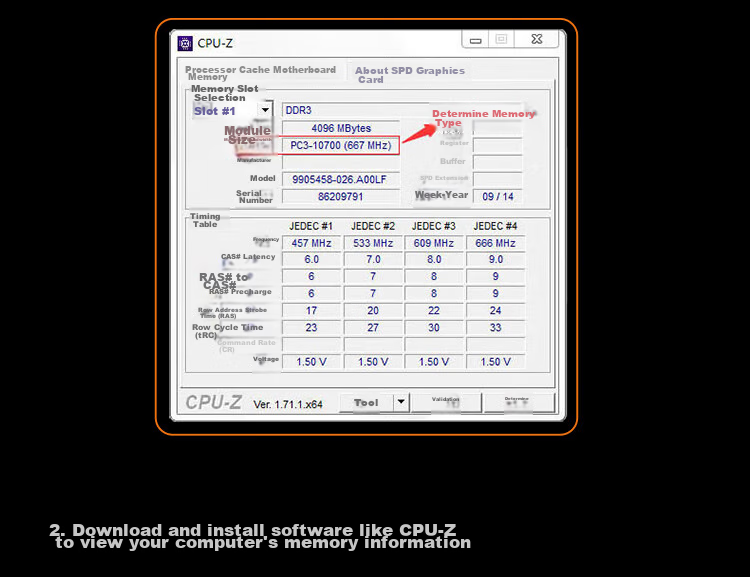Open the Motherboard tab
This screenshot has width=750, height=577.
[x=304, y=69]
